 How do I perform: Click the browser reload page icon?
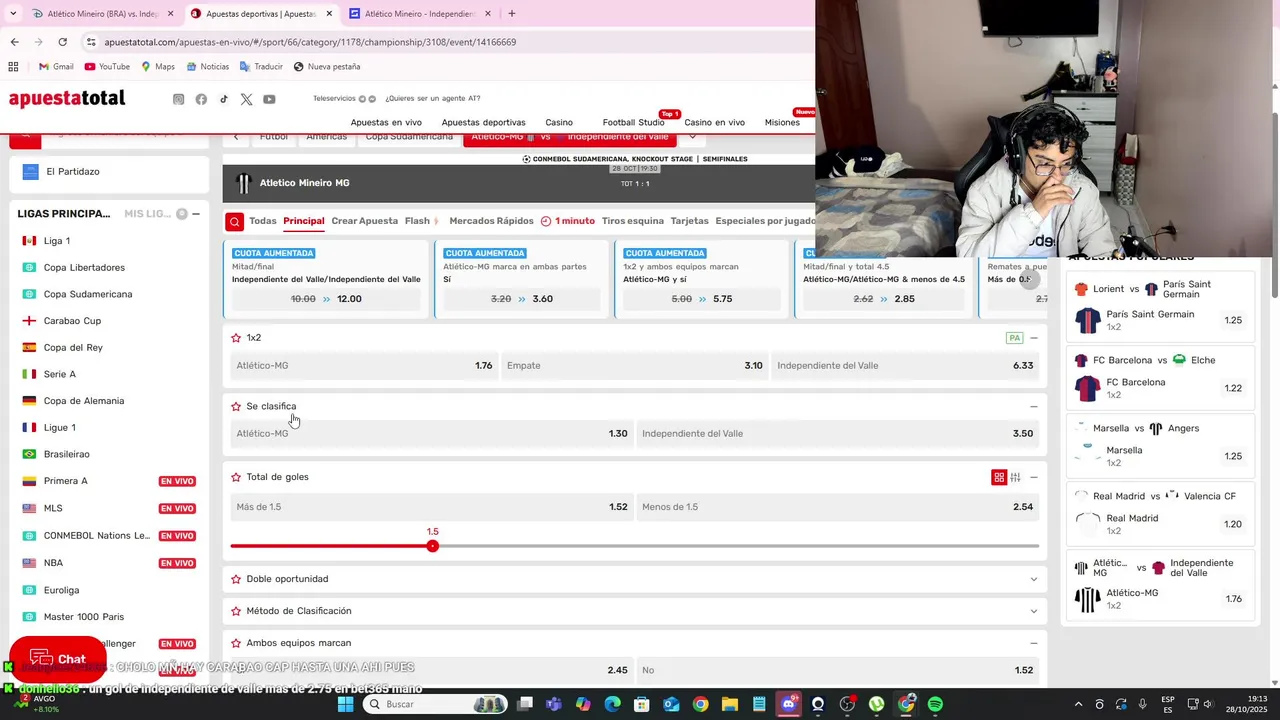point(62,42)
